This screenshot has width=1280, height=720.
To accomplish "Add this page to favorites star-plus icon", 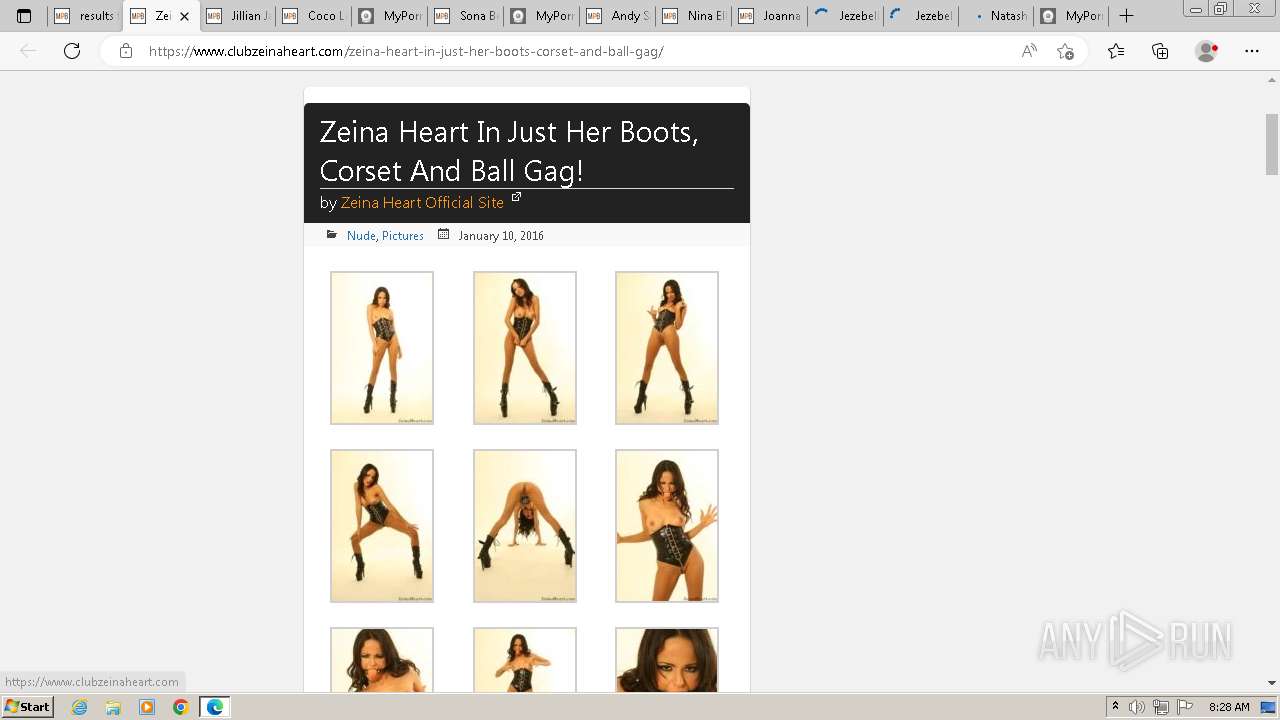I will click(1065, 51).
